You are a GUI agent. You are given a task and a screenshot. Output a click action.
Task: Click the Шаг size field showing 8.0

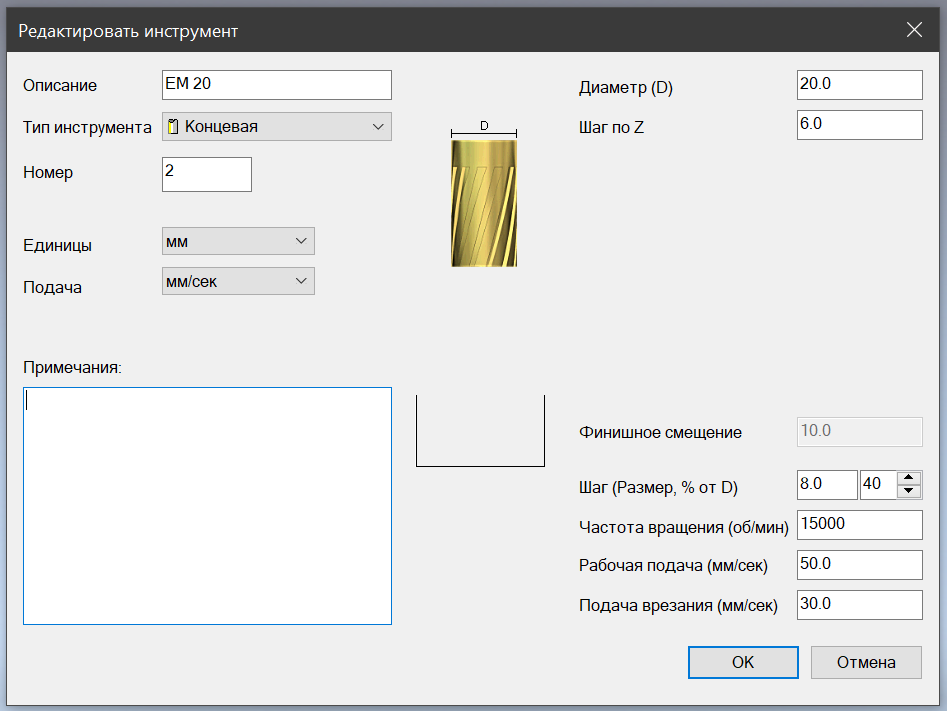tap(827, 485)
